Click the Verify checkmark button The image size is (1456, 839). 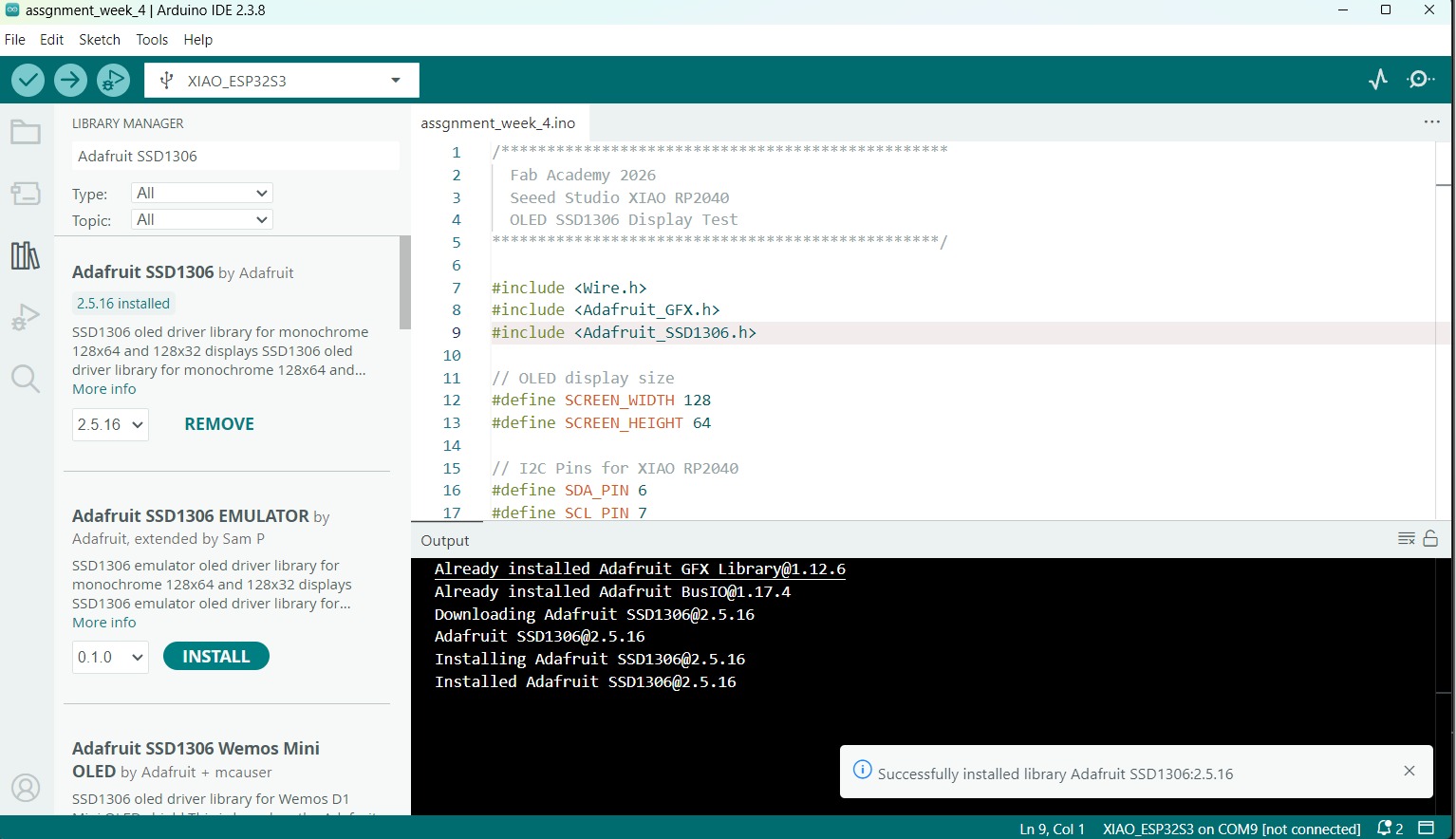pos(28,81)
